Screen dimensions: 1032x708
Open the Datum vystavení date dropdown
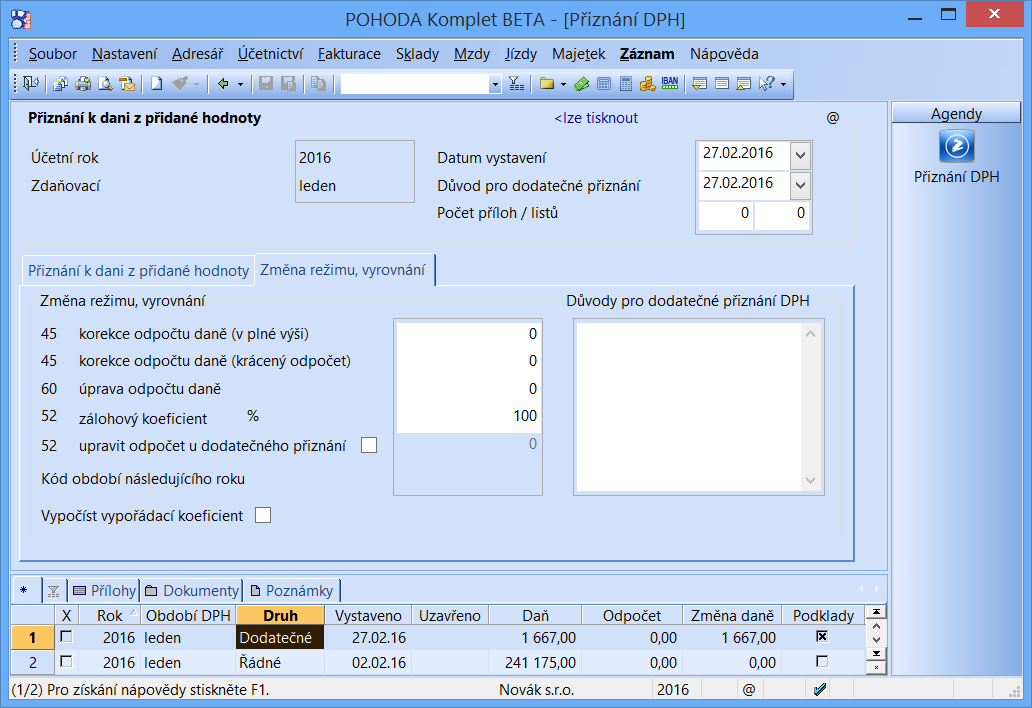tap(800, 156)
